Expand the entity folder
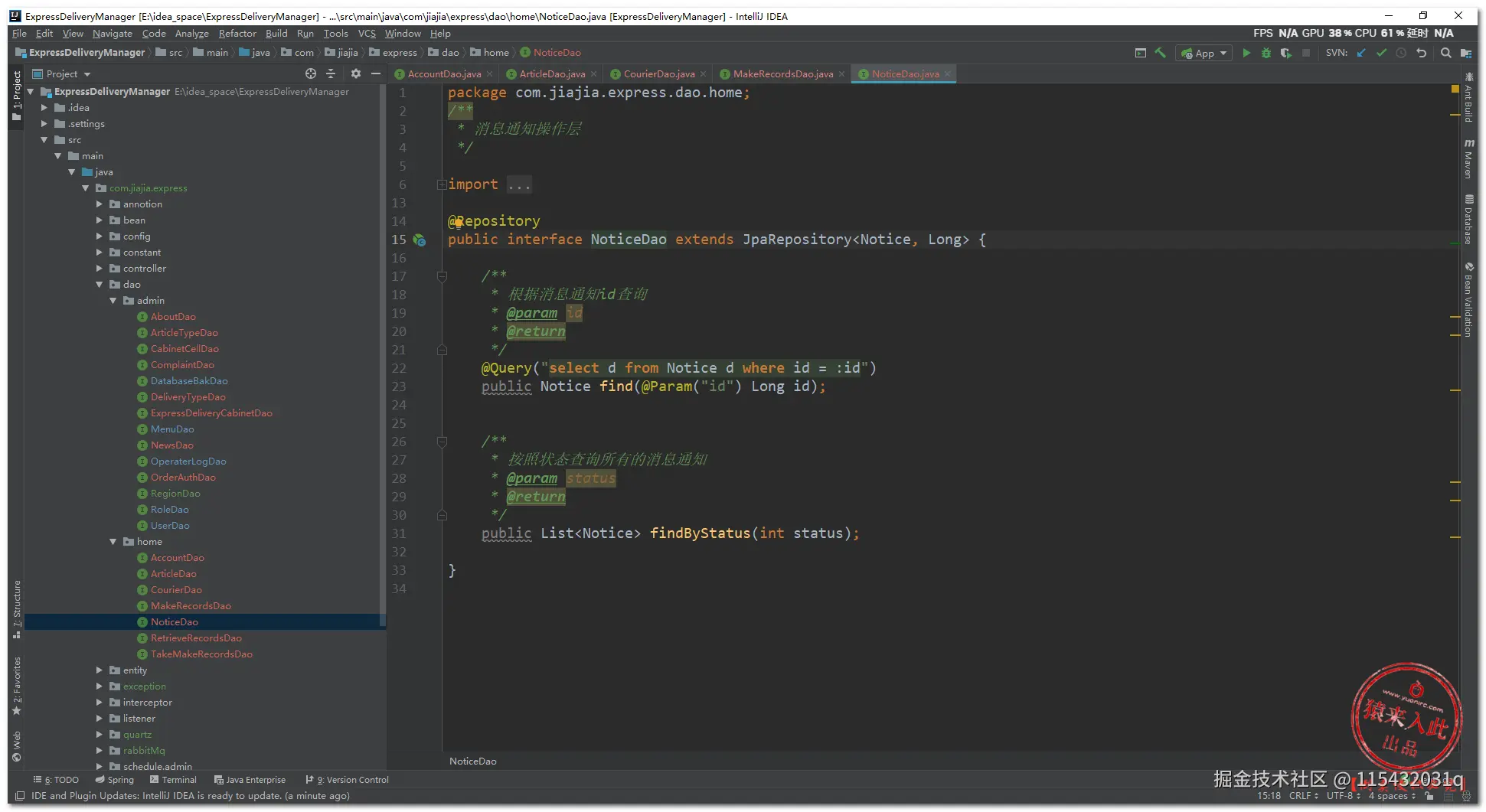Viewport: 1486px width, 812px height. [x=100, y=670]
